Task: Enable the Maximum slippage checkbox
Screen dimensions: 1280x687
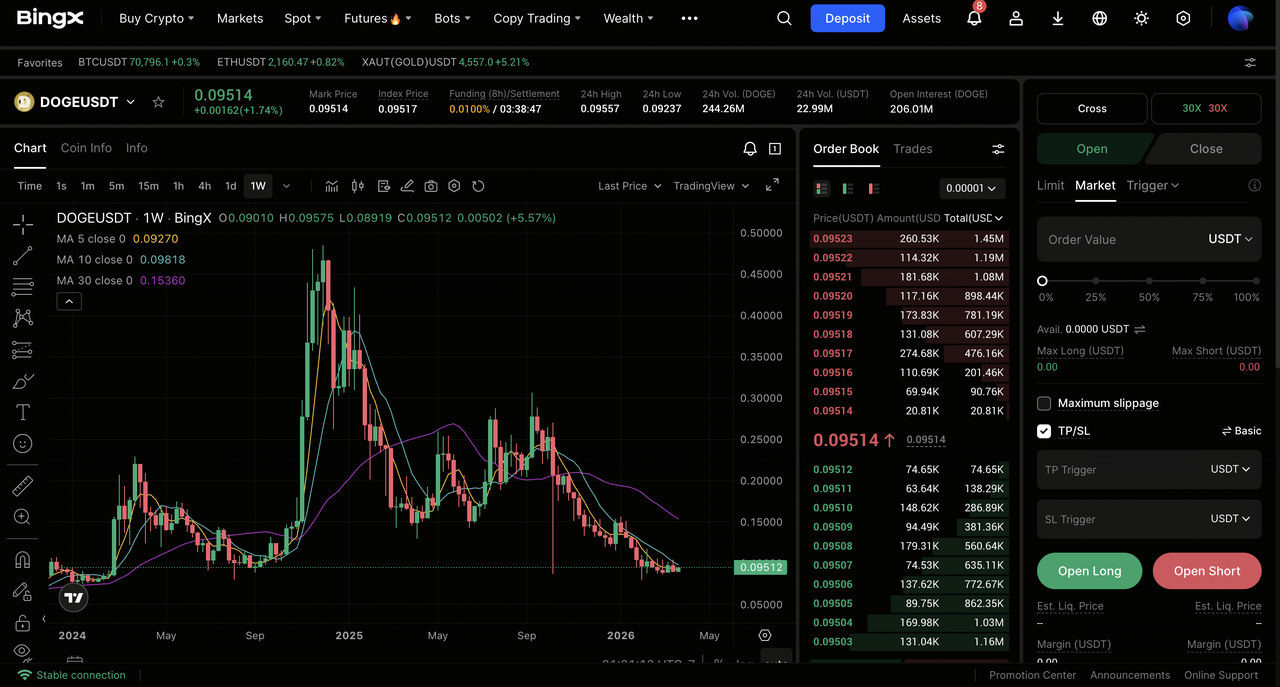Action: (1044, 403)
